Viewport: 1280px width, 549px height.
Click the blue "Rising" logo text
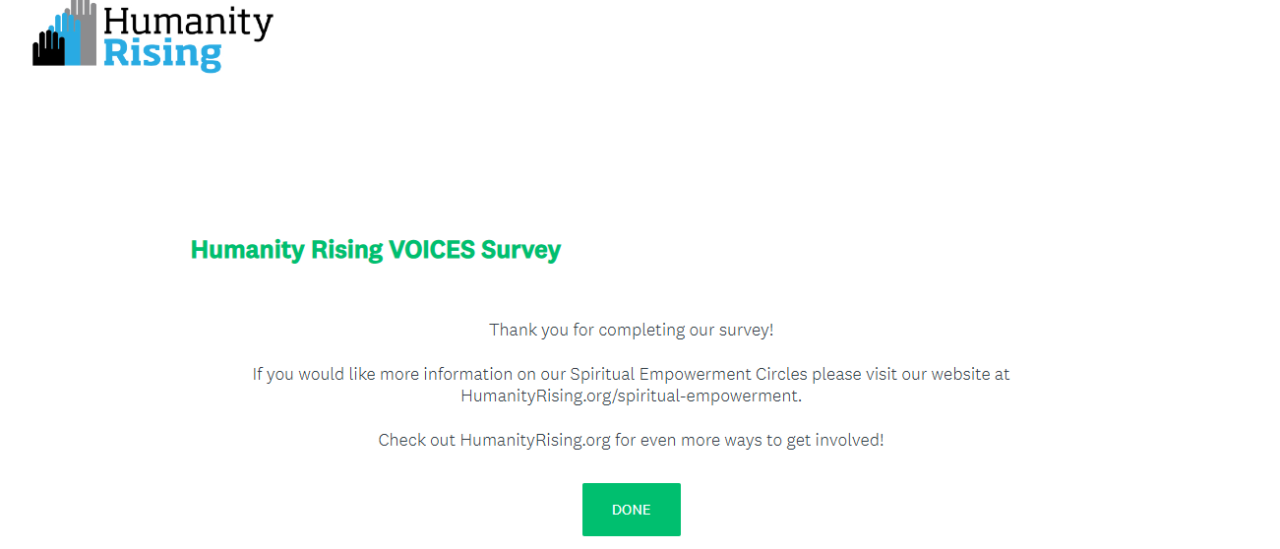click(161, 54)
